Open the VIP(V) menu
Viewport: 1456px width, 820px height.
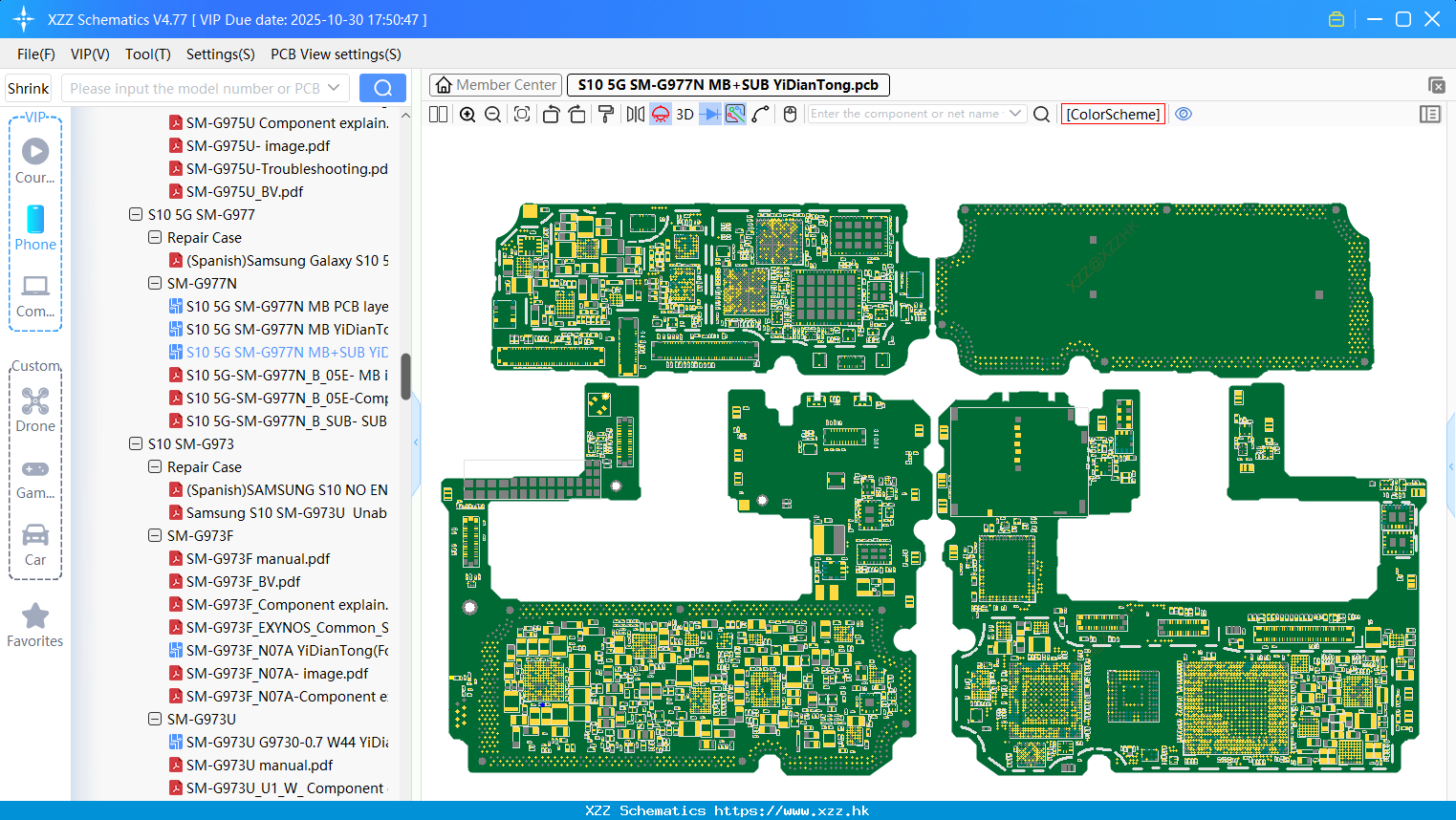(x=90, y=54)
